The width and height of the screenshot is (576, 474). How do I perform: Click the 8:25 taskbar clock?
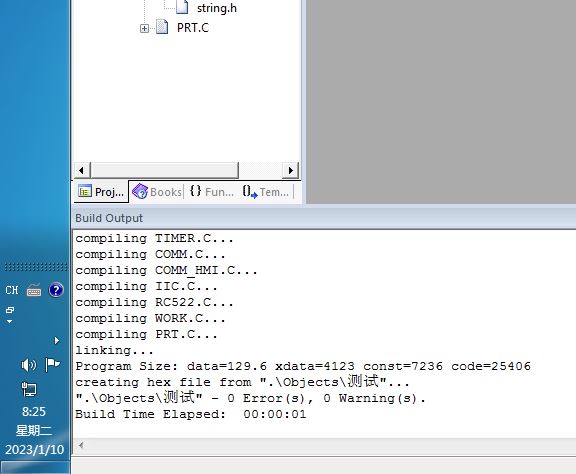tap(34, 412)
